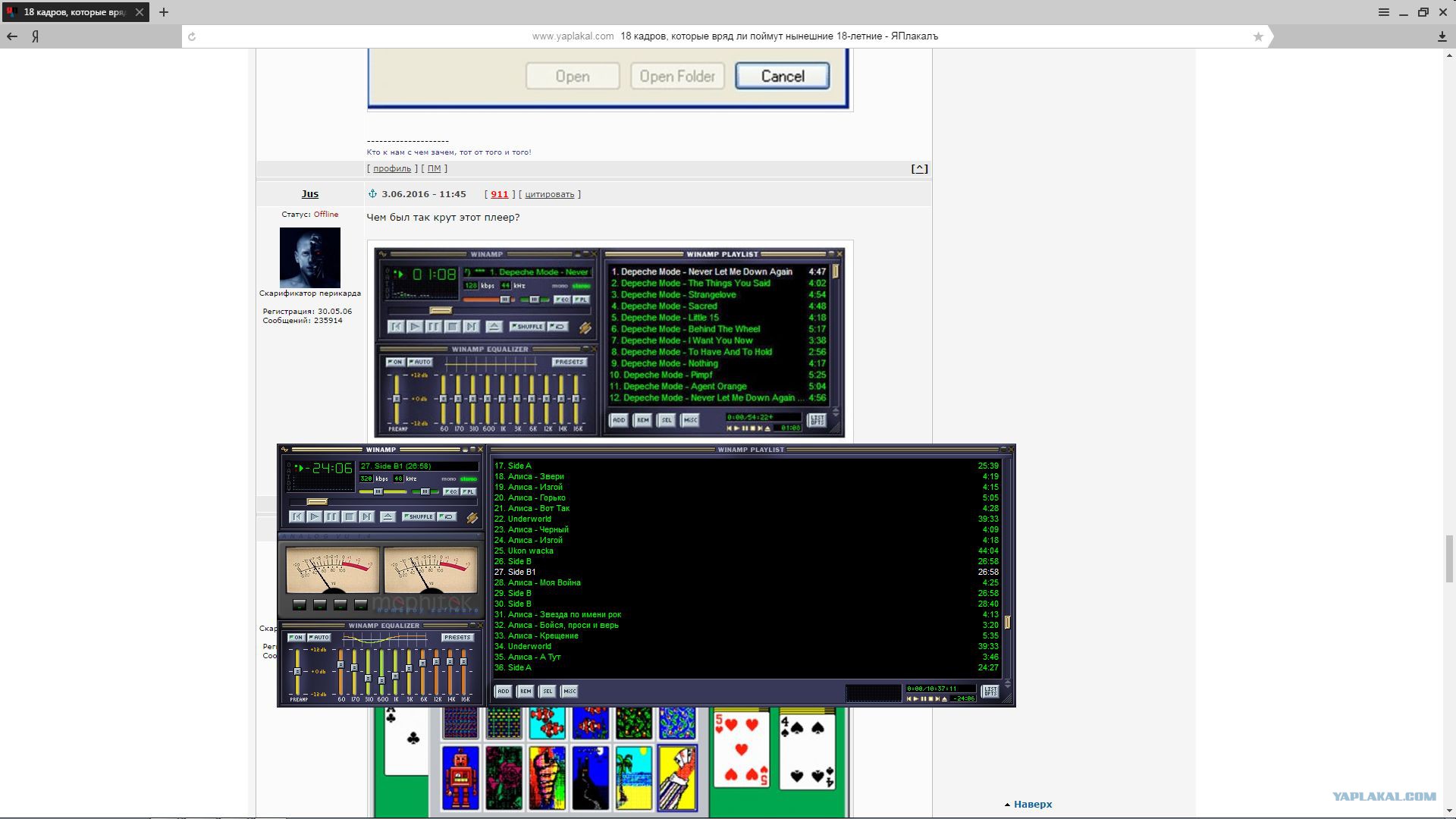Select the browser tab "18 кадров, которые вряд"
The height and width of the screenshot is (819, 1456).
coord(74,12)
